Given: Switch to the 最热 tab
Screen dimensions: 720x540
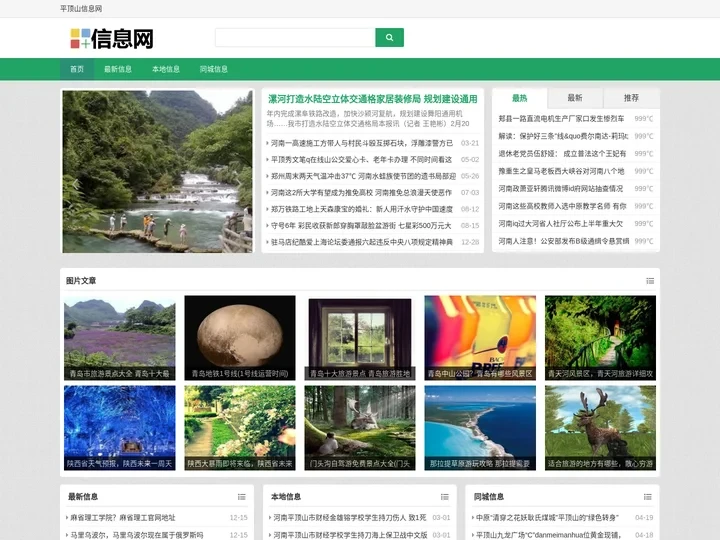Looking at the screenshot, I should click(520, 98).
